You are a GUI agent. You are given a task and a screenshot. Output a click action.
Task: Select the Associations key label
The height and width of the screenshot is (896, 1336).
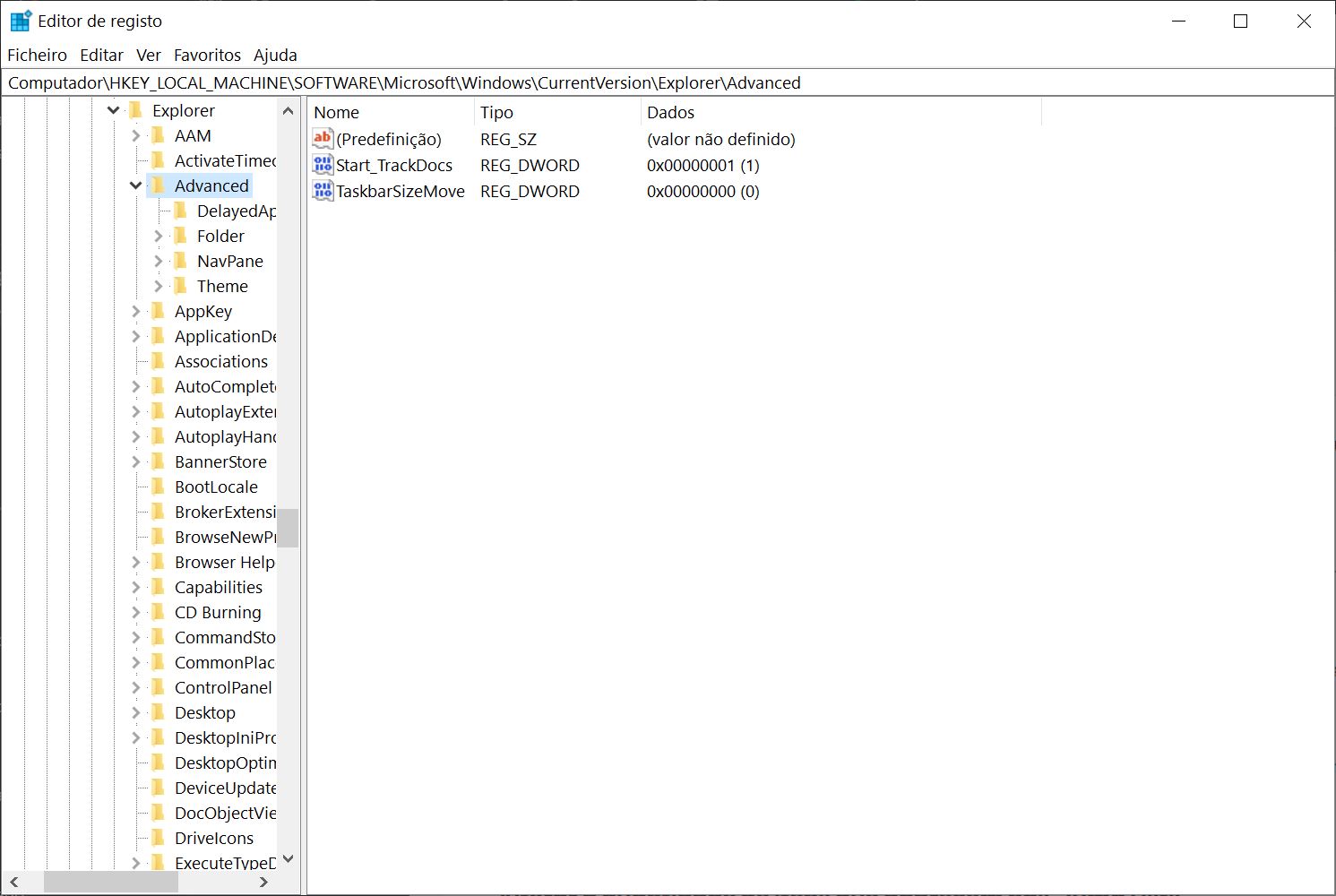(x=221, y=361)
